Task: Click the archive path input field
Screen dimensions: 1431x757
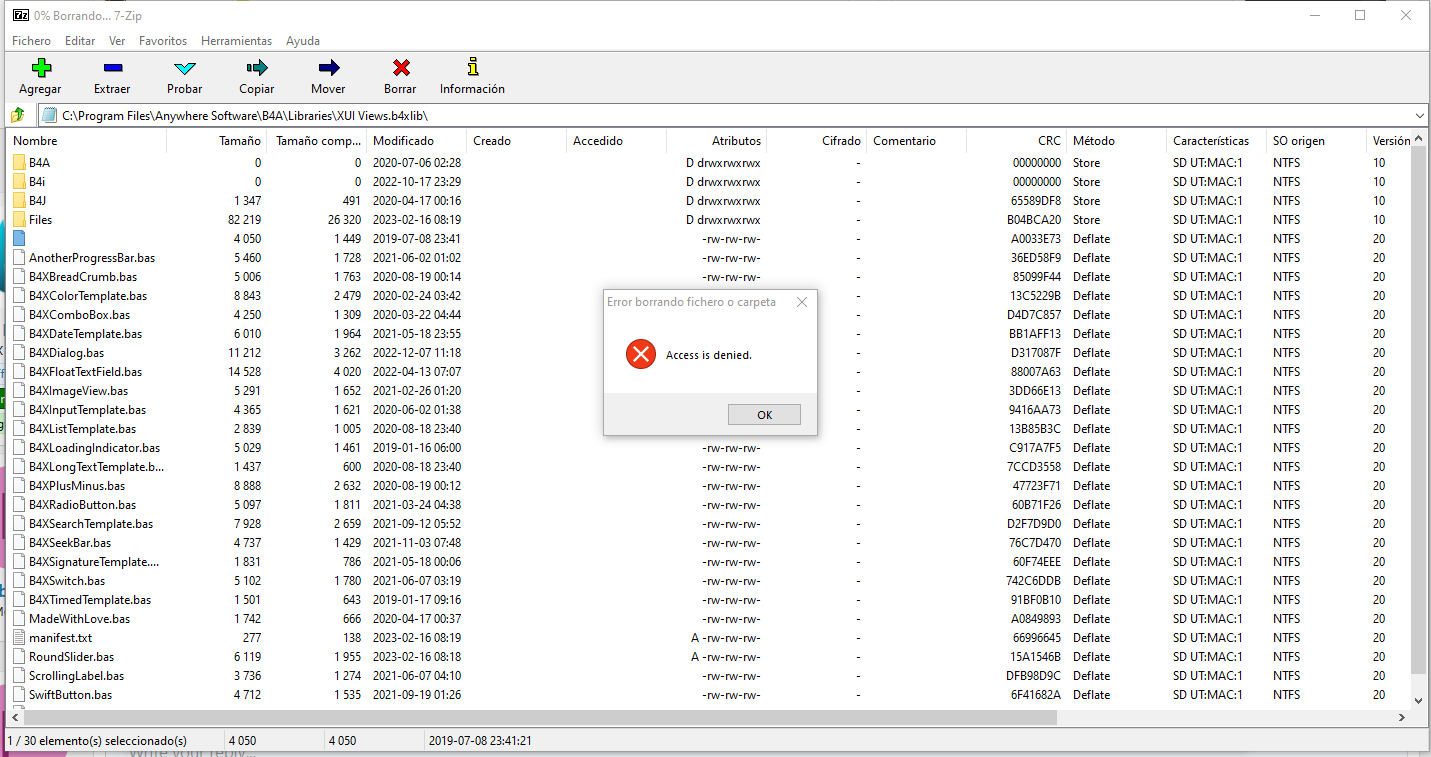Action: click(x=734, y=115)
